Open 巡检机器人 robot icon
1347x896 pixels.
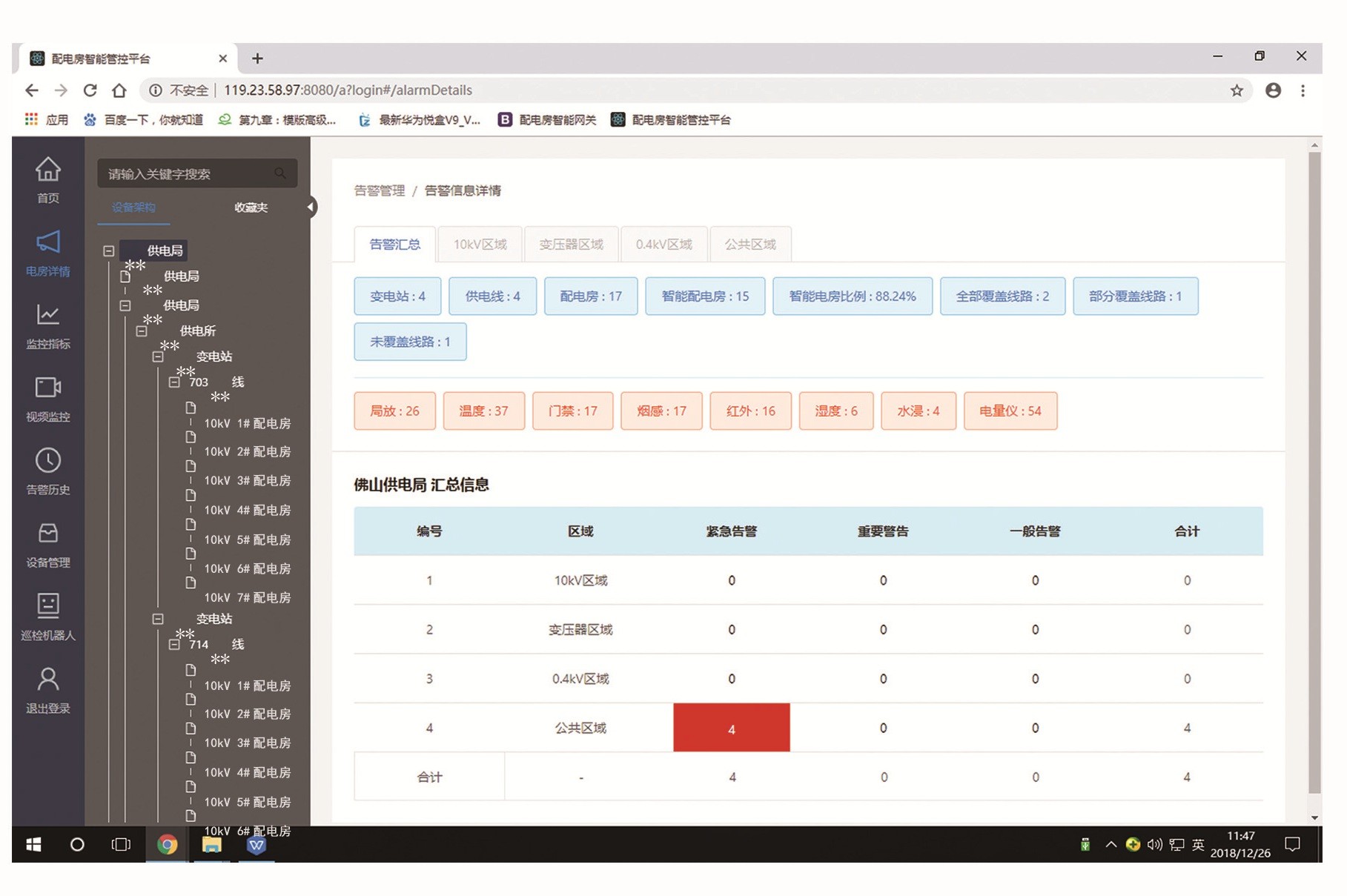[48, 606]
